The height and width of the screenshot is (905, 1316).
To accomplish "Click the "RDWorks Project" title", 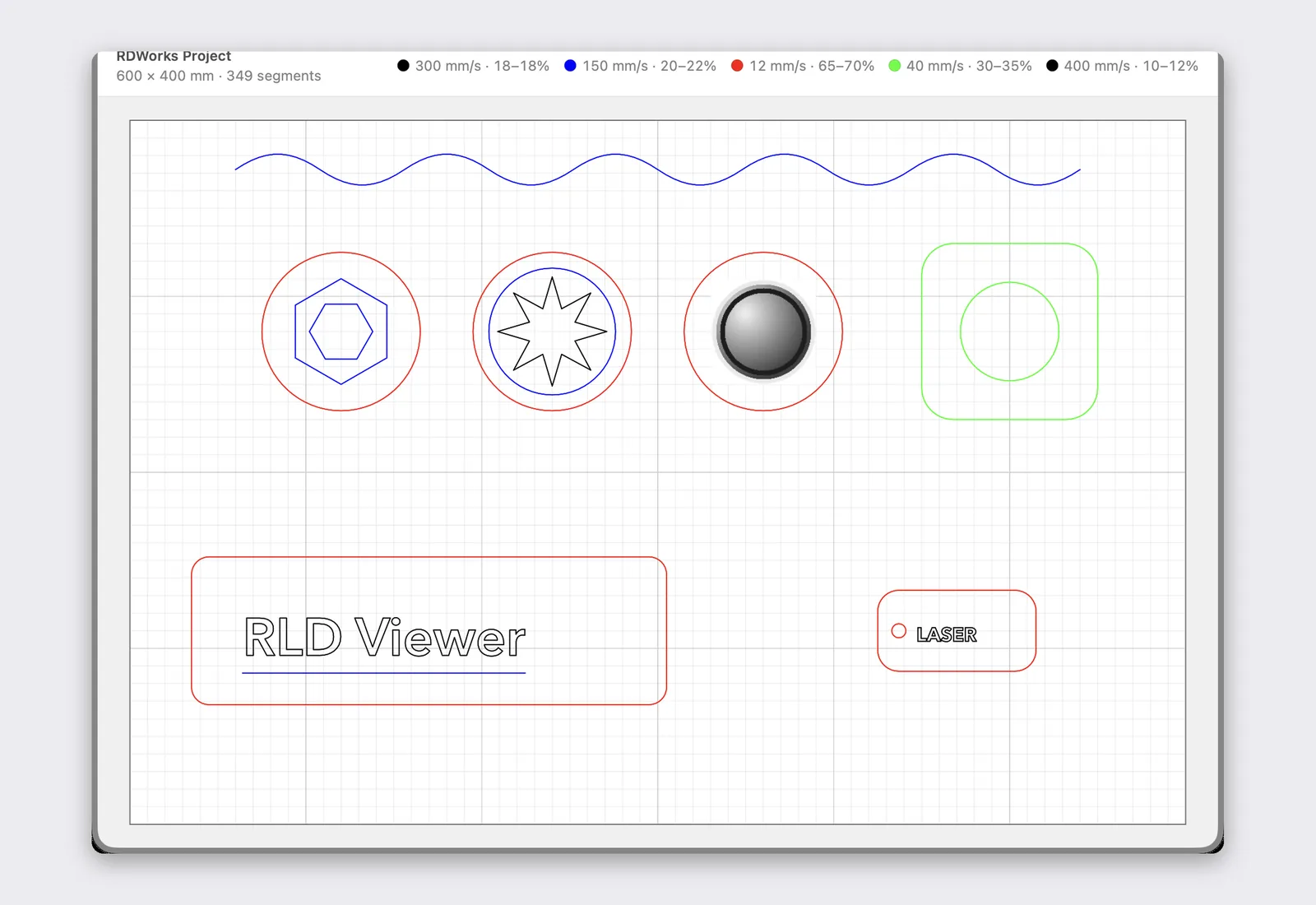I will tap(174, 56).
